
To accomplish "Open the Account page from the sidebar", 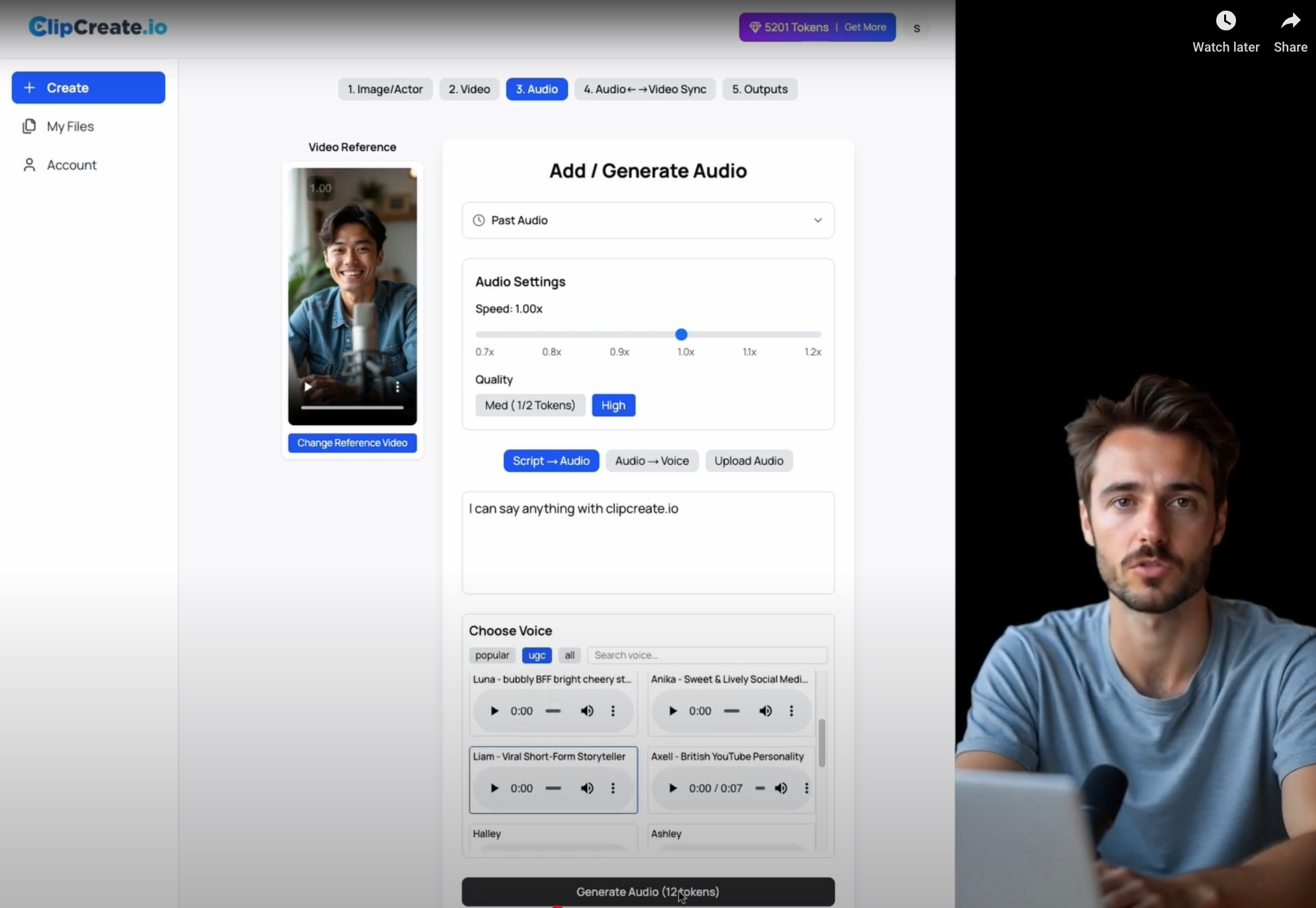I will (71, 165).
